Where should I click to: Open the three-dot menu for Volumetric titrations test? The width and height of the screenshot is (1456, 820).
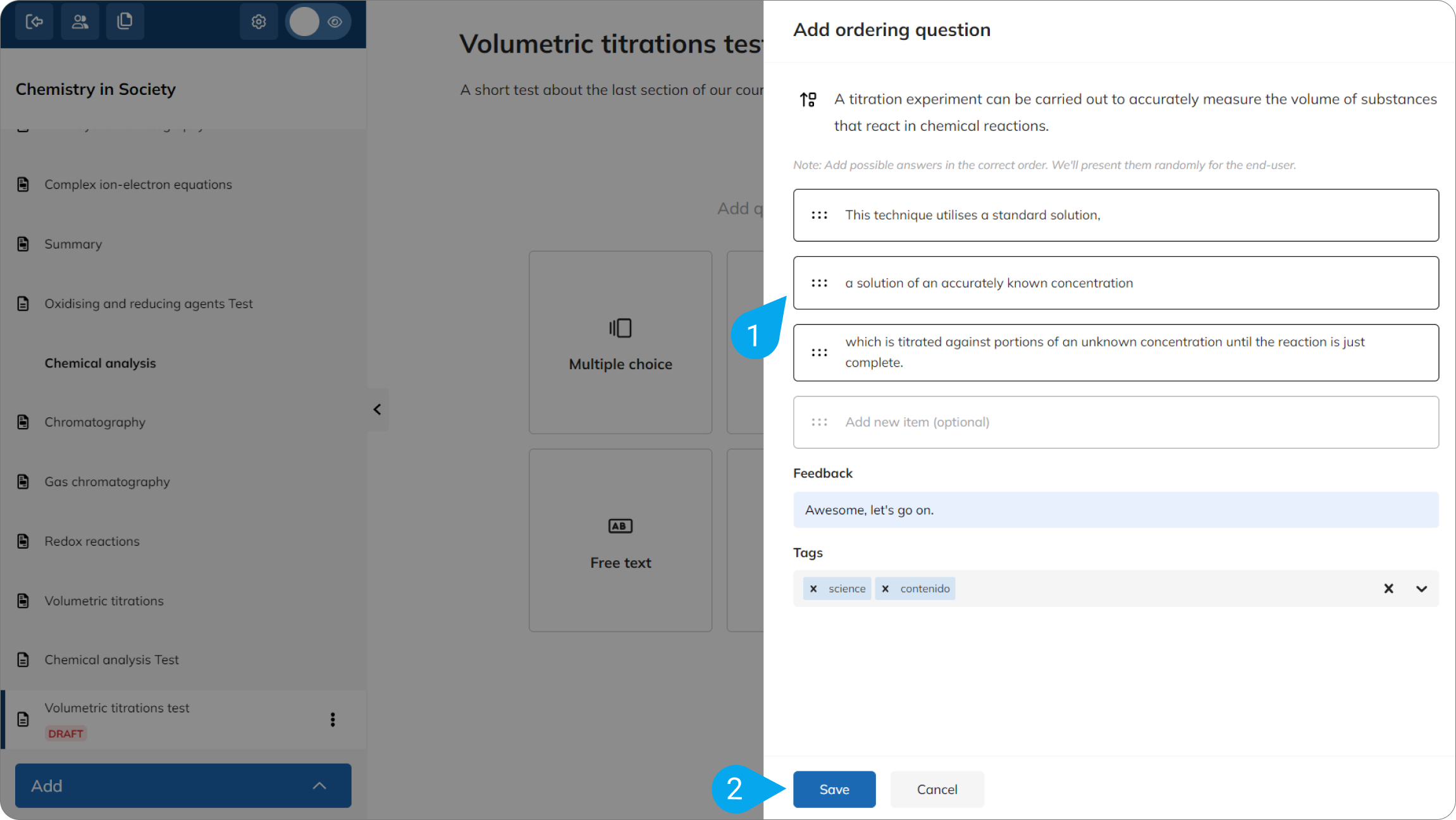coord(333,719)
